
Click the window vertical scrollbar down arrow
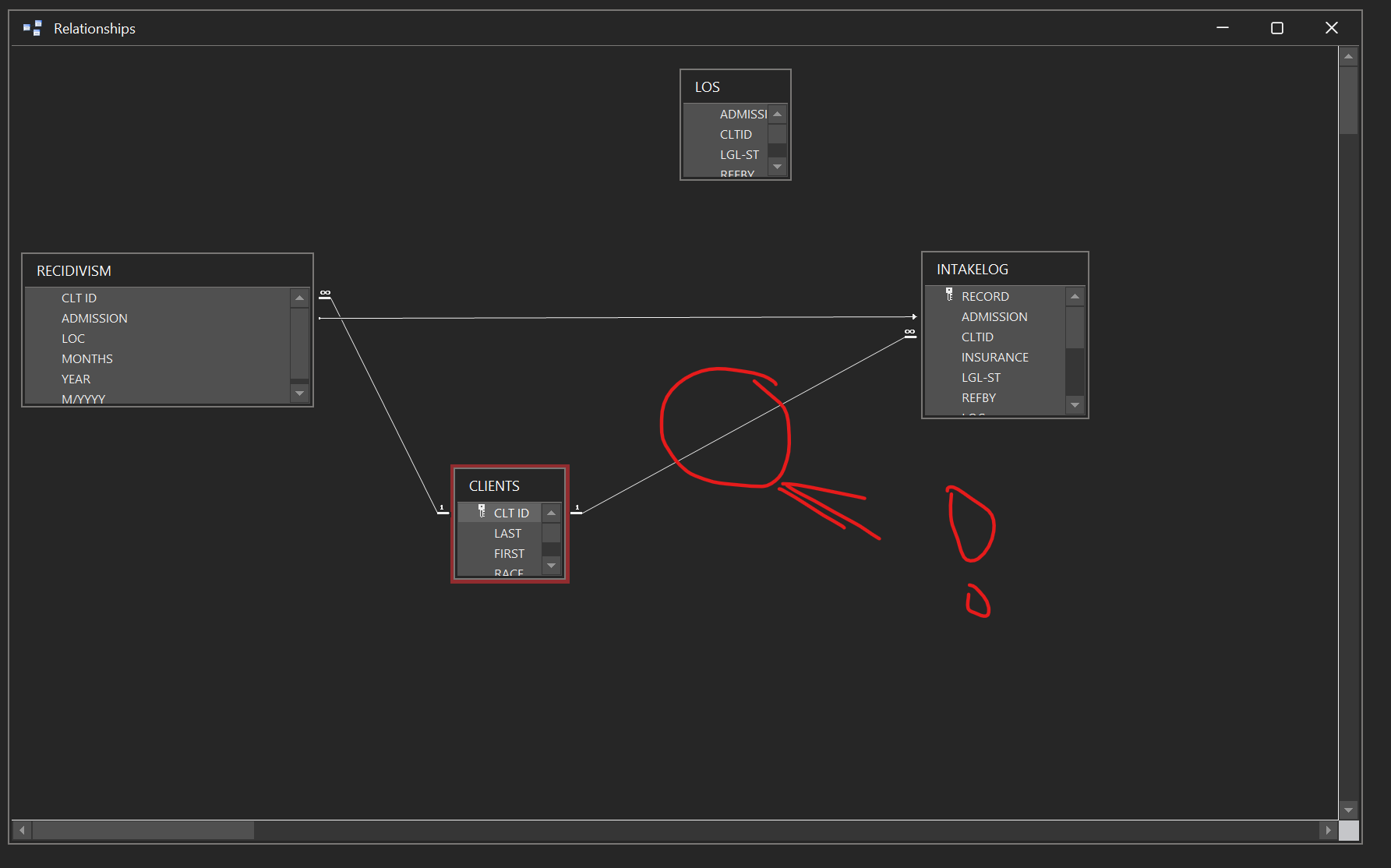[1348, 810]
